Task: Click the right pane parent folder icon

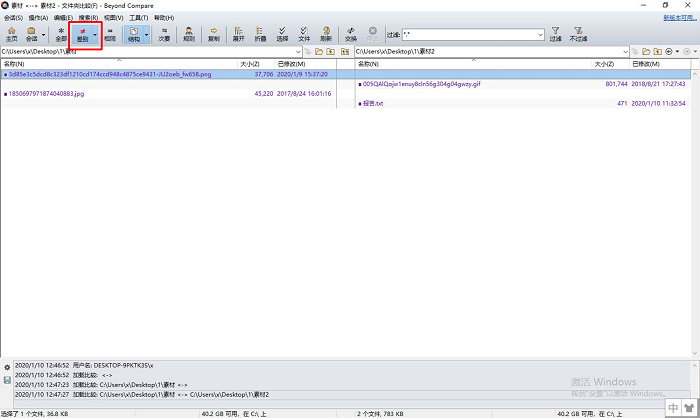Action: (x=657, y=52)
